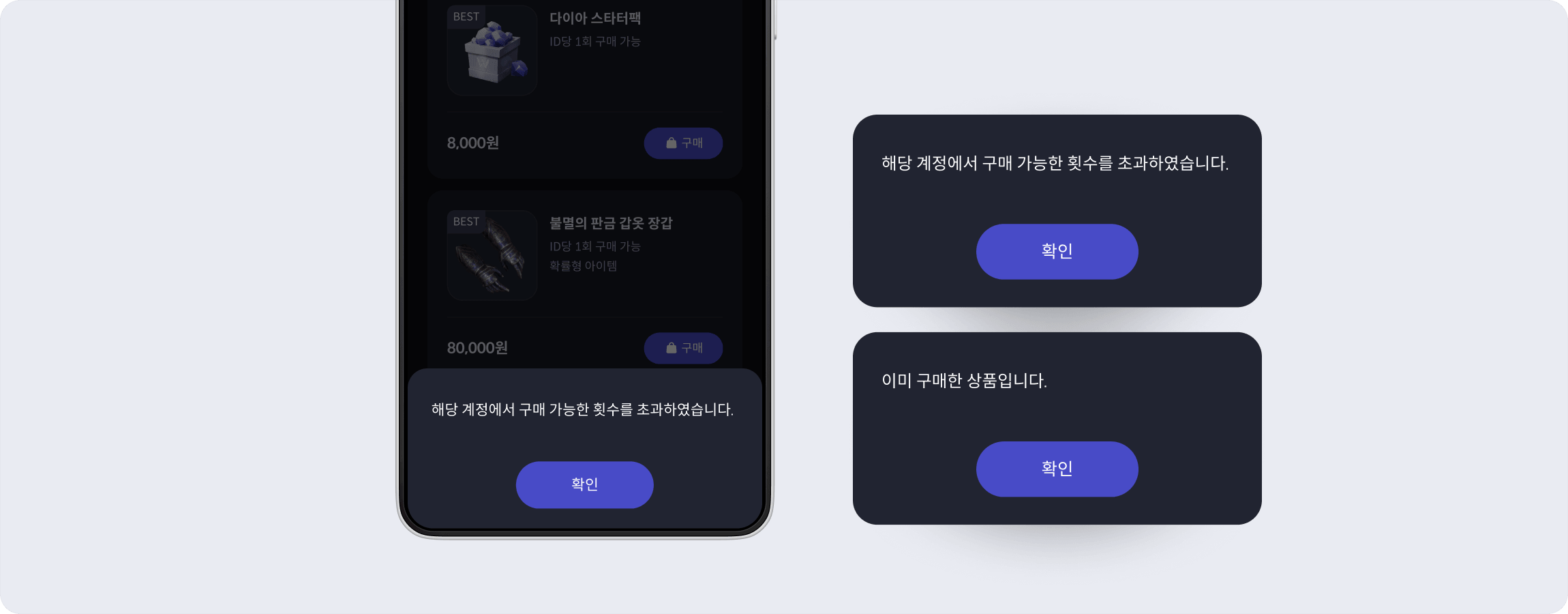Click the 구매 button for 다이아 스타터팩
Image resolution: width=1568 pixels, height=614 pixels.
click(683, 143)
